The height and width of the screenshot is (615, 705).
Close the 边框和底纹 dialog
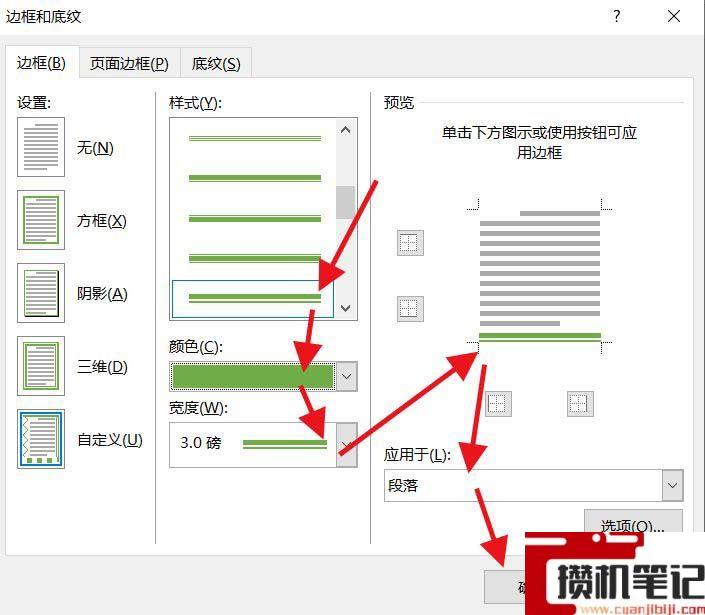point(674,17)
